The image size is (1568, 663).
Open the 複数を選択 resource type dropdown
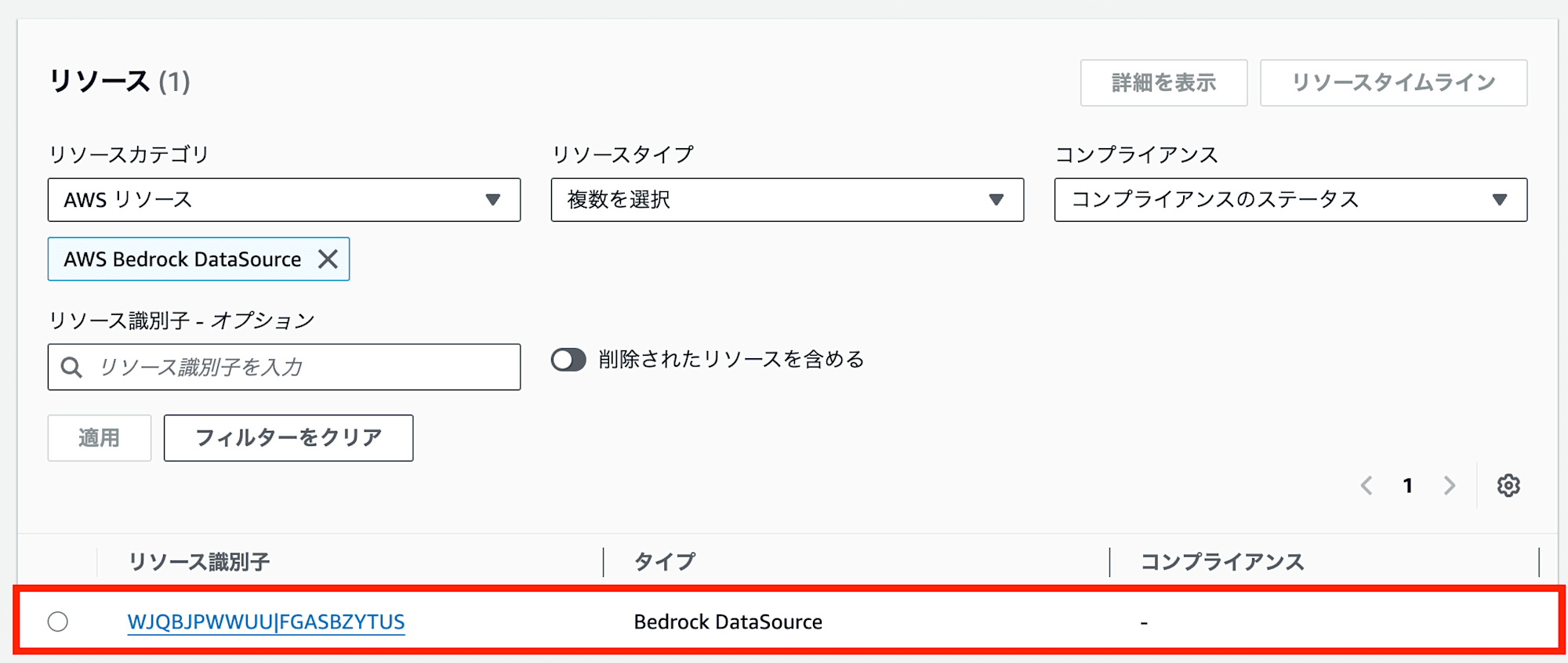[x=786, y=200]
